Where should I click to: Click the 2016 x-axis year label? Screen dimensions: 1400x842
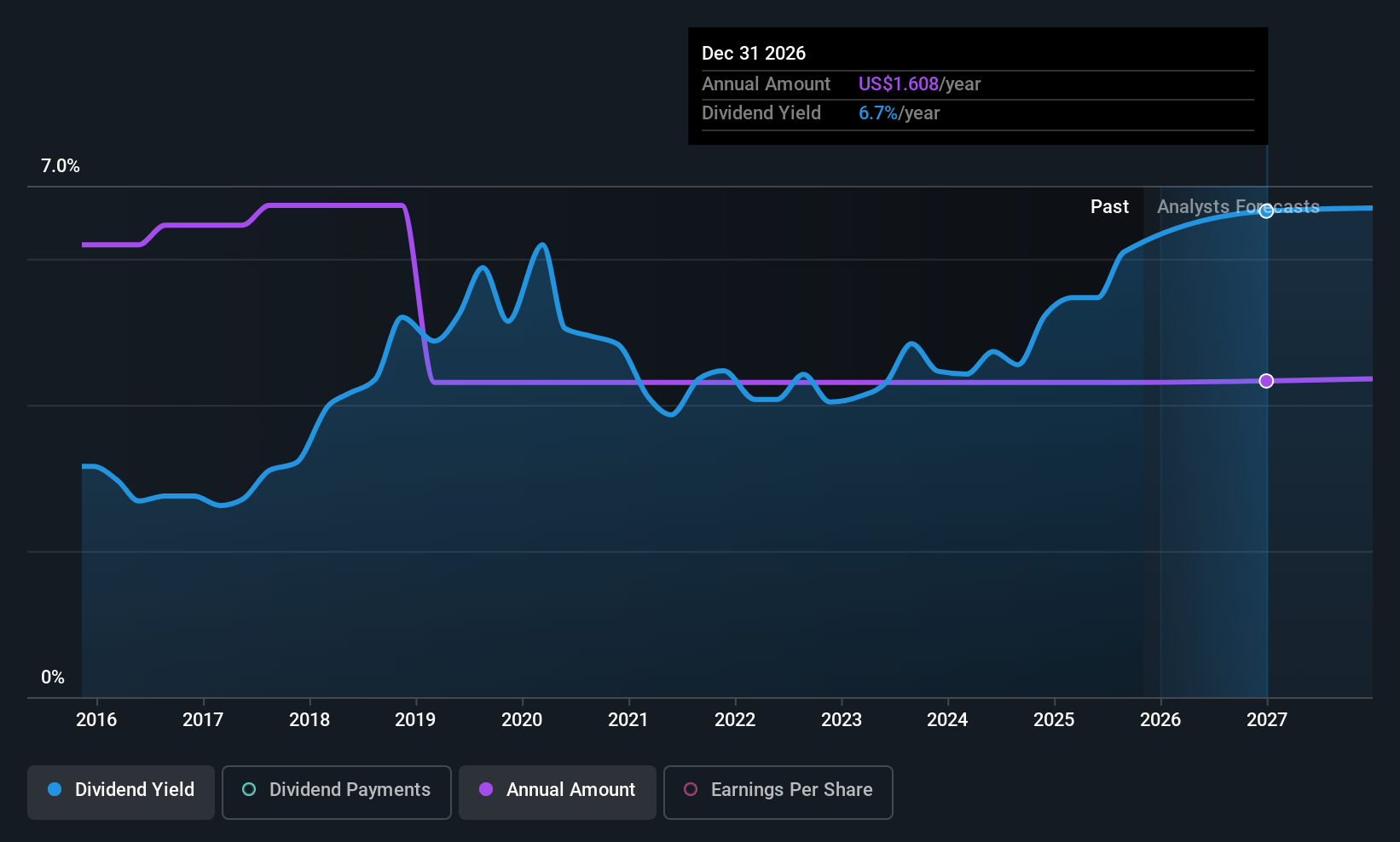(96, 719)
